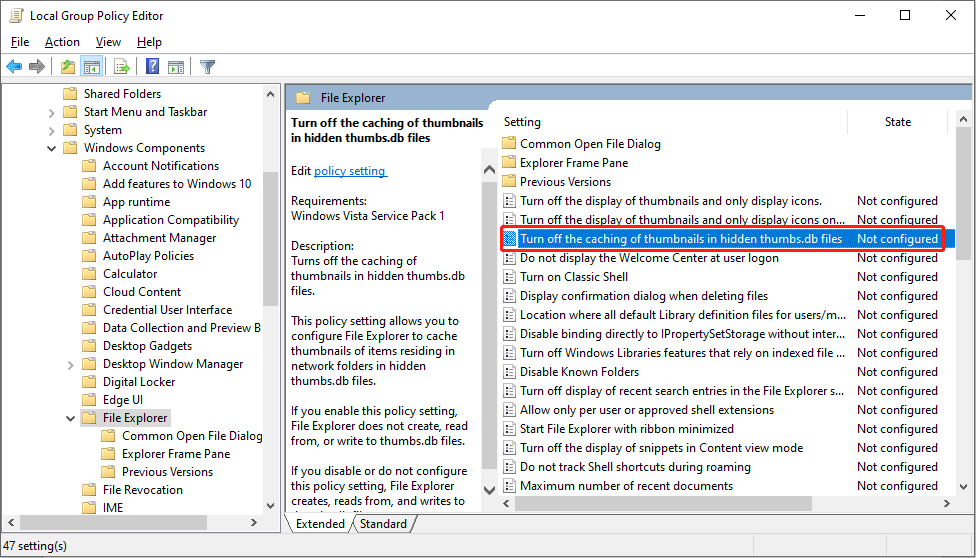The height and width of the screenshot is (558, 976).
Task: Open the Help toolbar icon
Action: click(152, 66)
